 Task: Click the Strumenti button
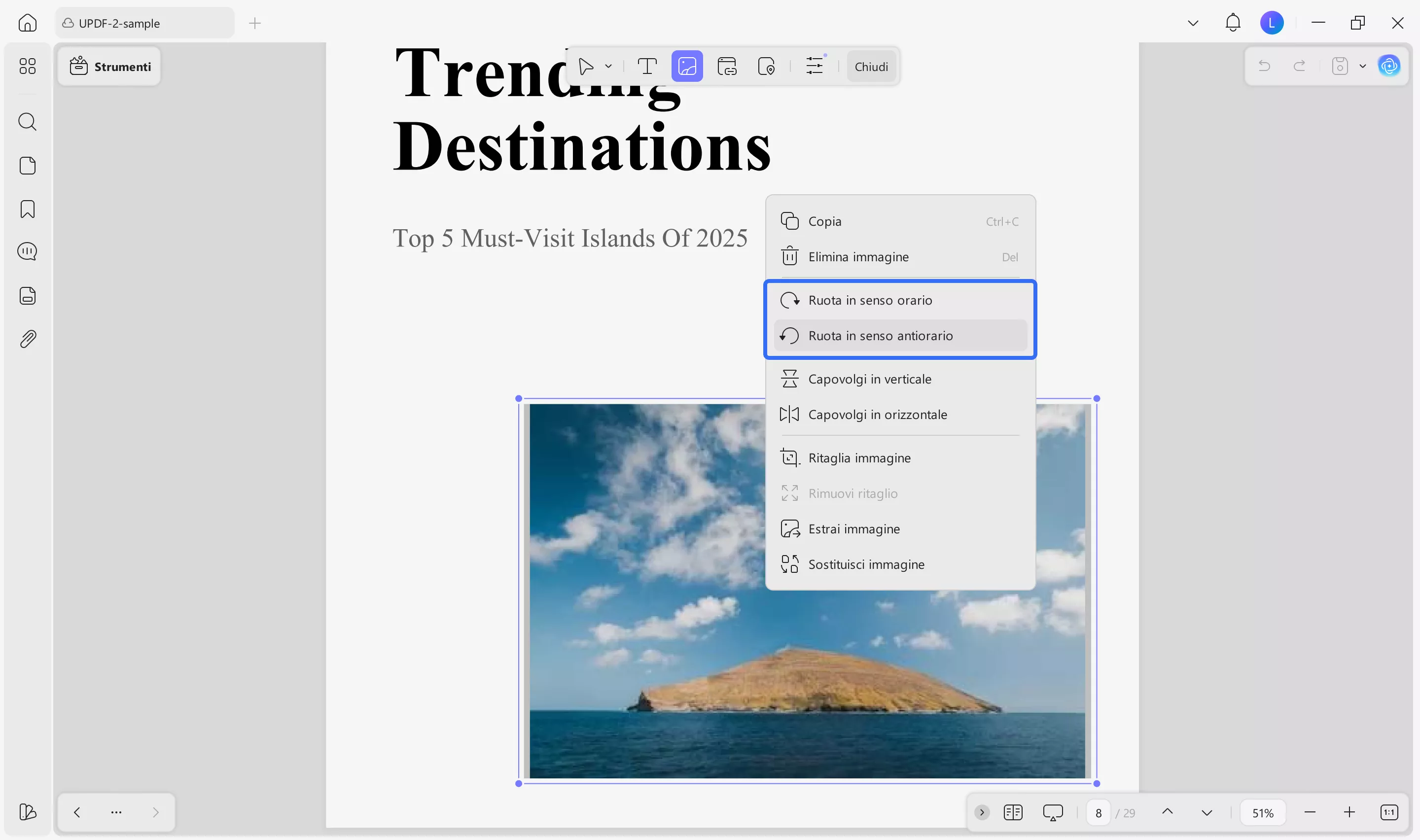pos(110,66)
